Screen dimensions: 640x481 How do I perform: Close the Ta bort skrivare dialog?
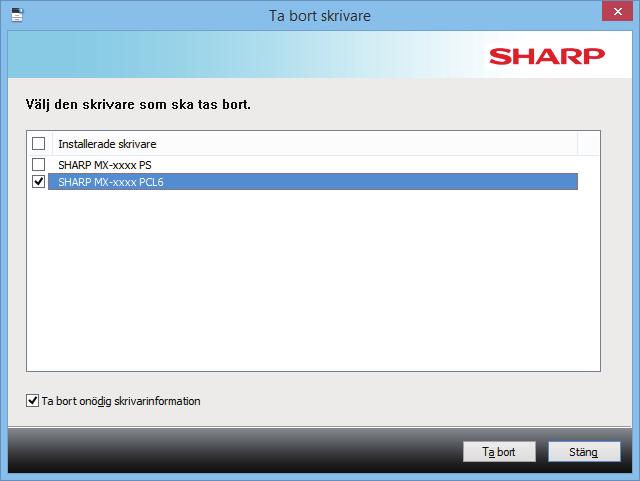coord(618,11)
